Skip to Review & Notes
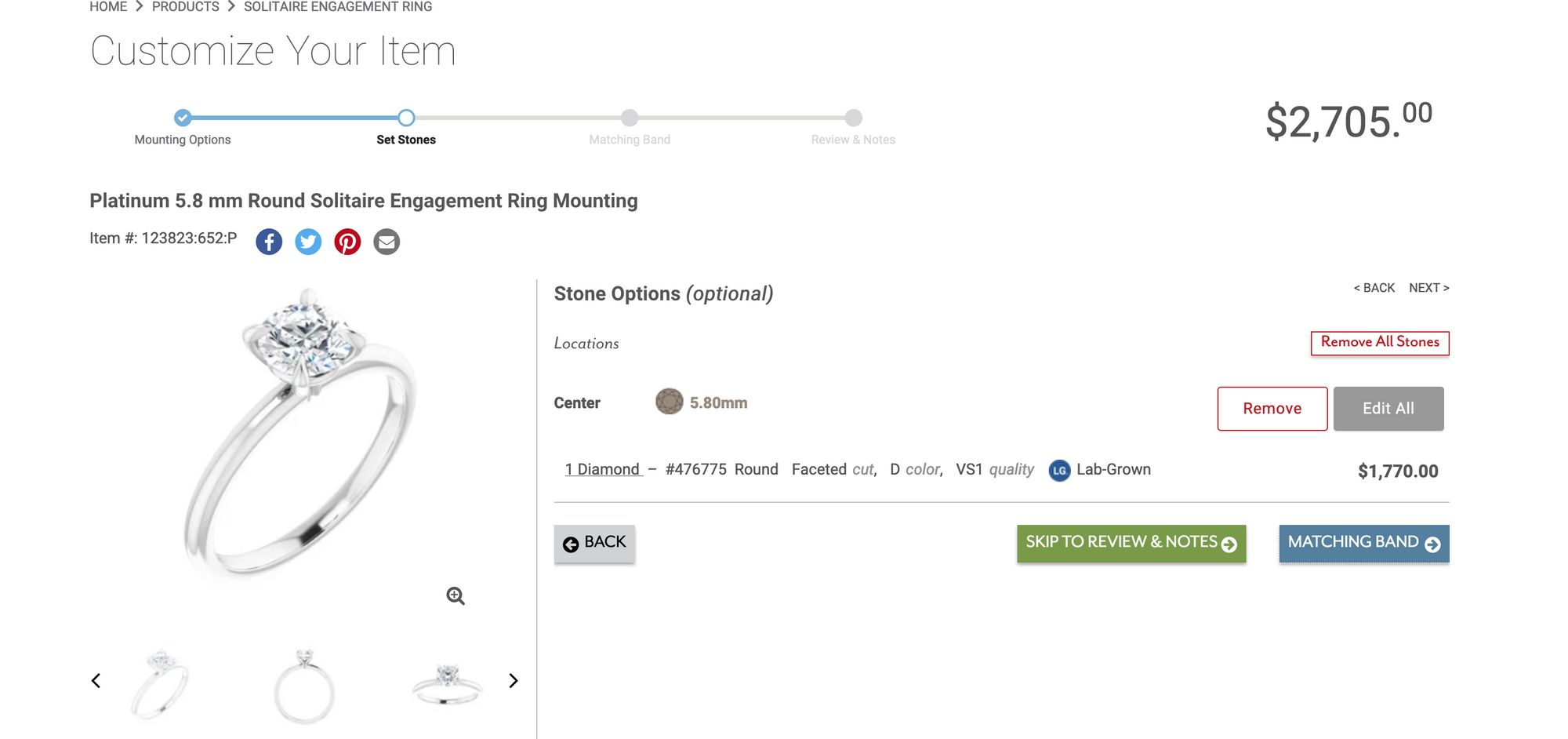Viewport: 1568px width, 739px height. 1131,544
